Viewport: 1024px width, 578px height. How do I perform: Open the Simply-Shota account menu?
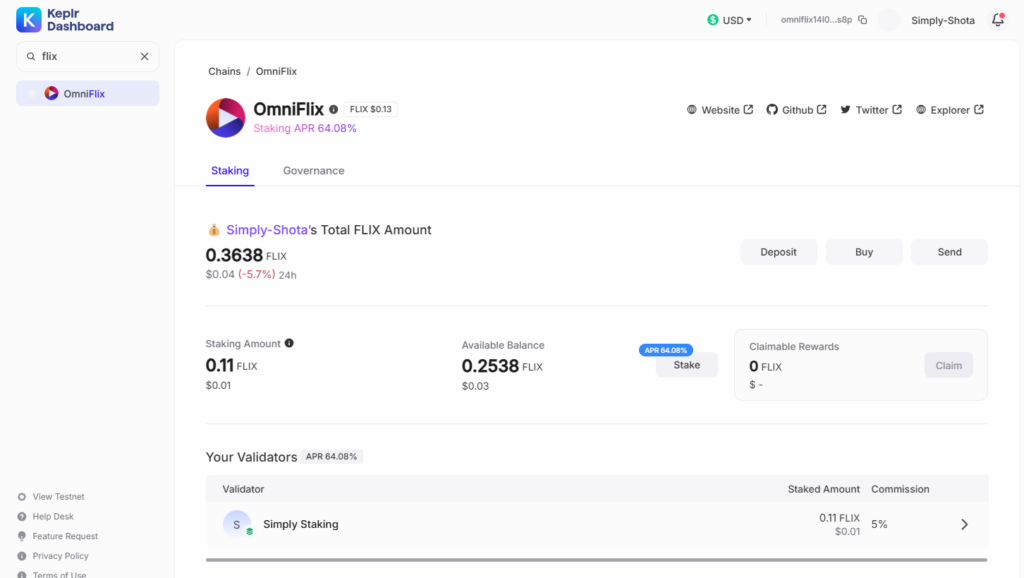click(942, 20)
